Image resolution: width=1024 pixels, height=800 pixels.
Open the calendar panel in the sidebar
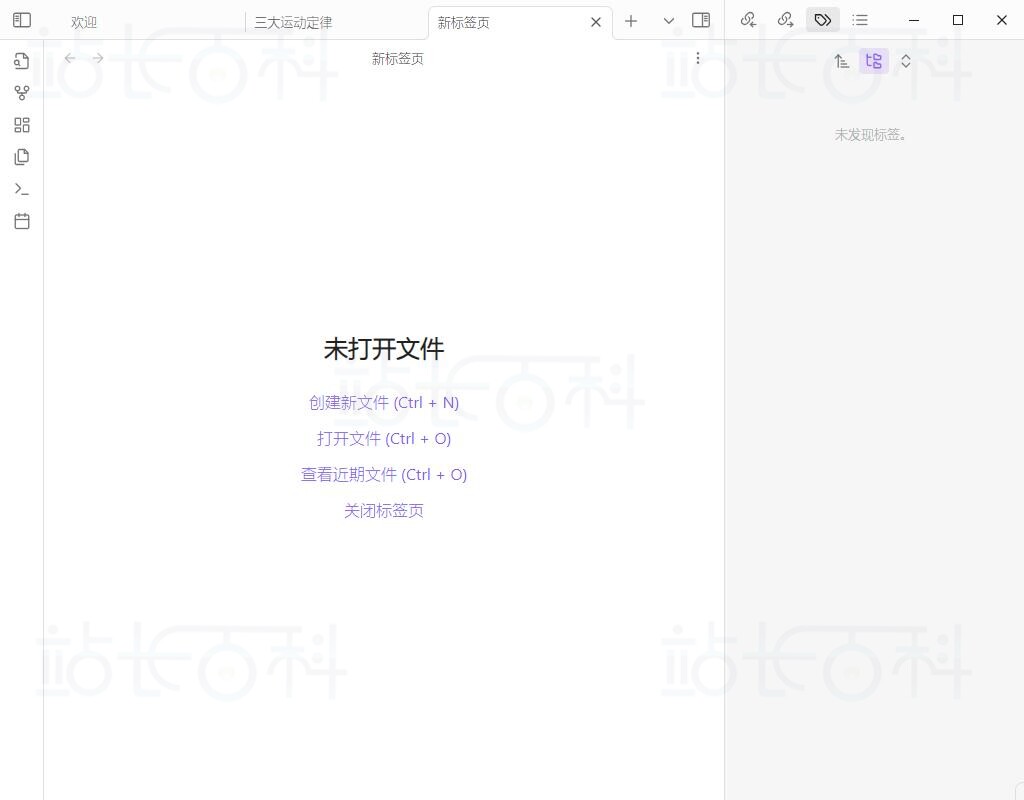point(21,221)
